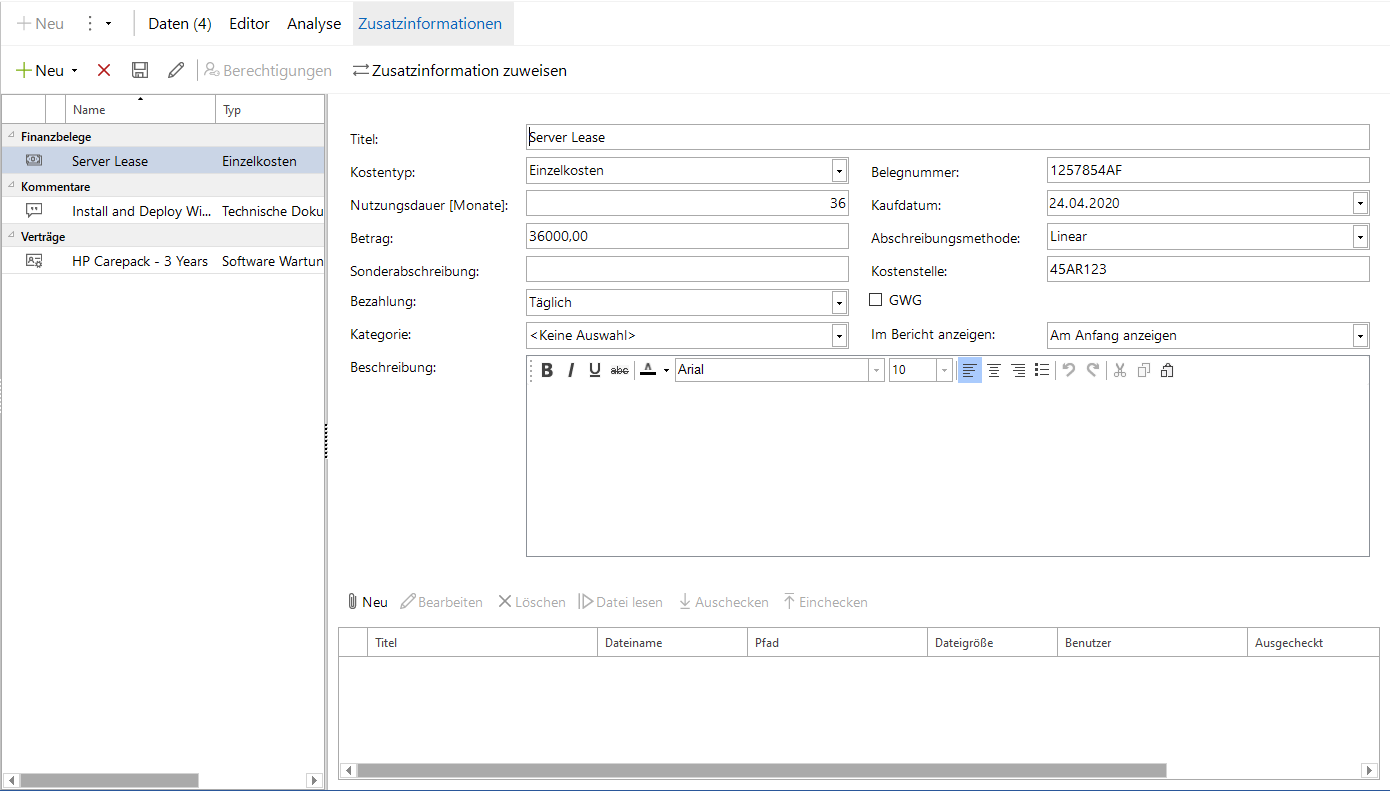The width and height of the screenshot is (1390, 791).
Task: Click the cut scissors icon
Action: (1120, 370)
